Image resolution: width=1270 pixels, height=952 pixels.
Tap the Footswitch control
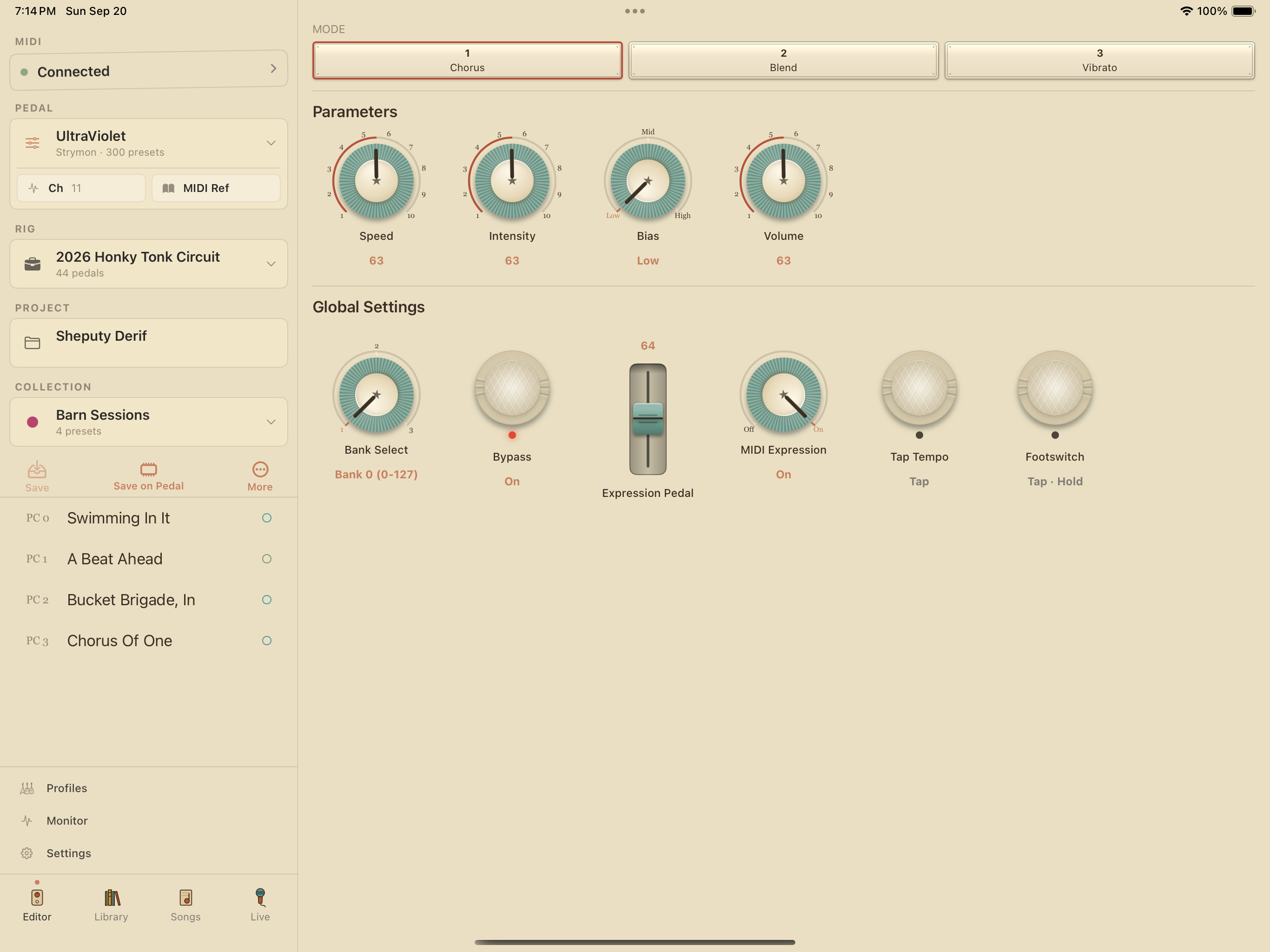(x=1055, y=389)
